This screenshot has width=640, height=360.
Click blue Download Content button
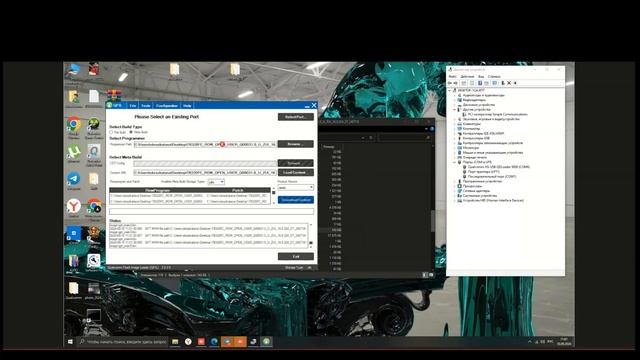pos(296,200)
